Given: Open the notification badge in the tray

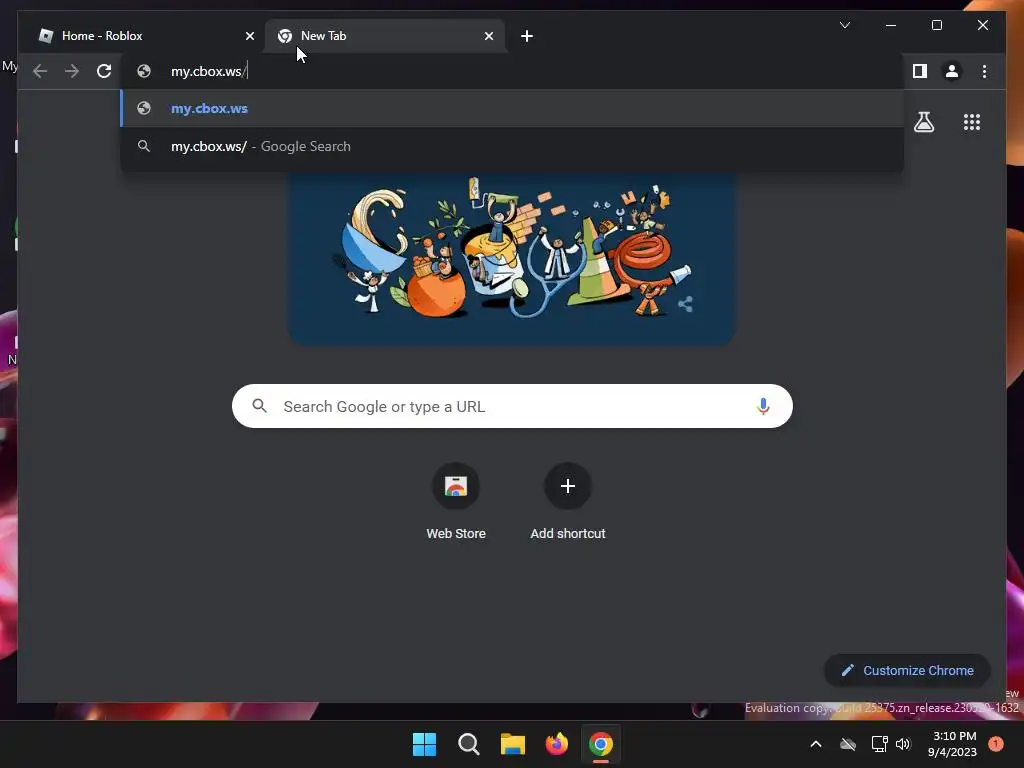Looking at the screenshot, I should point(996,743).
